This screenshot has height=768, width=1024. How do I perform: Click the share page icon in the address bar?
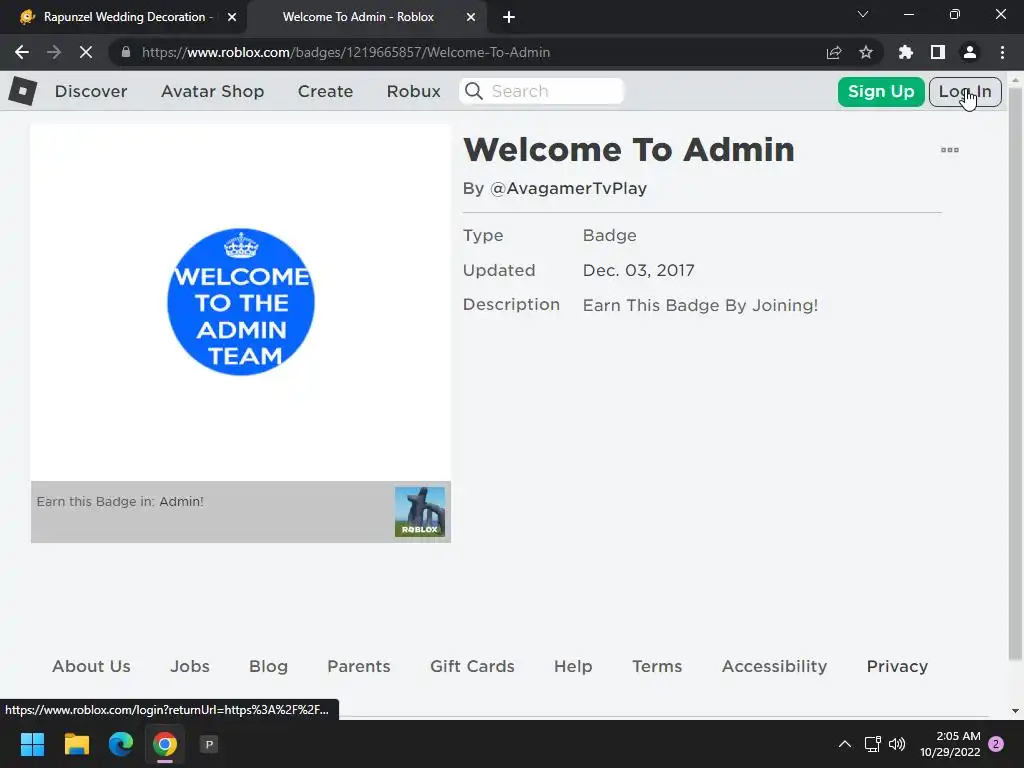834,52
